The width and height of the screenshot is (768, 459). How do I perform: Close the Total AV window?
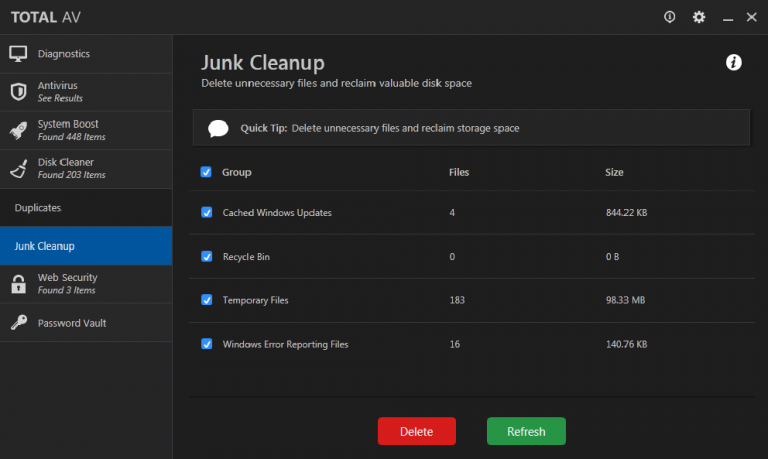coord(751,17)
